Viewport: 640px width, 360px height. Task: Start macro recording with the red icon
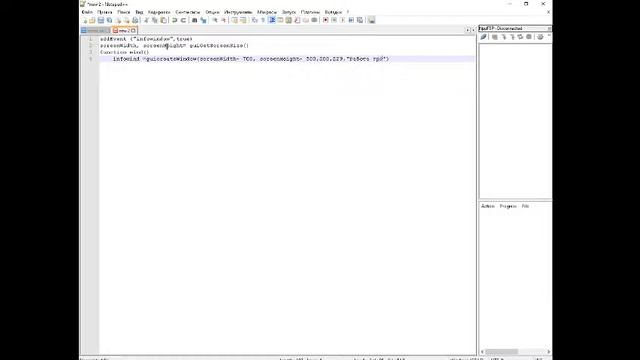tap(325, 20)
